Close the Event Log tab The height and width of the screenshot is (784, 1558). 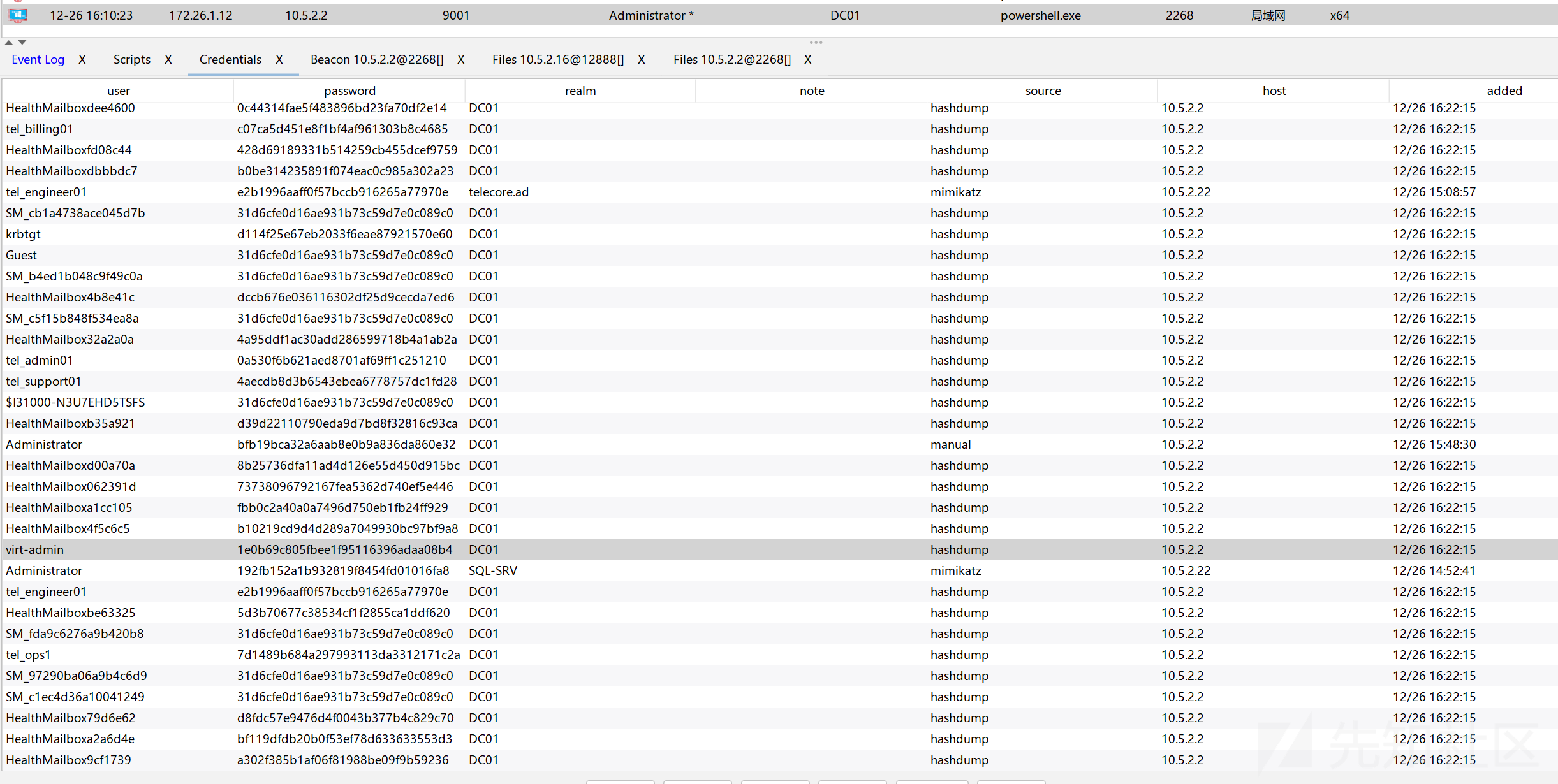pos(82,59)
